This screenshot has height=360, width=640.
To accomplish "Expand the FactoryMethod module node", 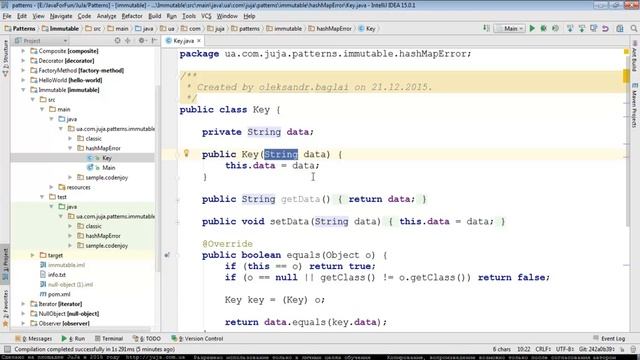I will click(x=23, y=71).
